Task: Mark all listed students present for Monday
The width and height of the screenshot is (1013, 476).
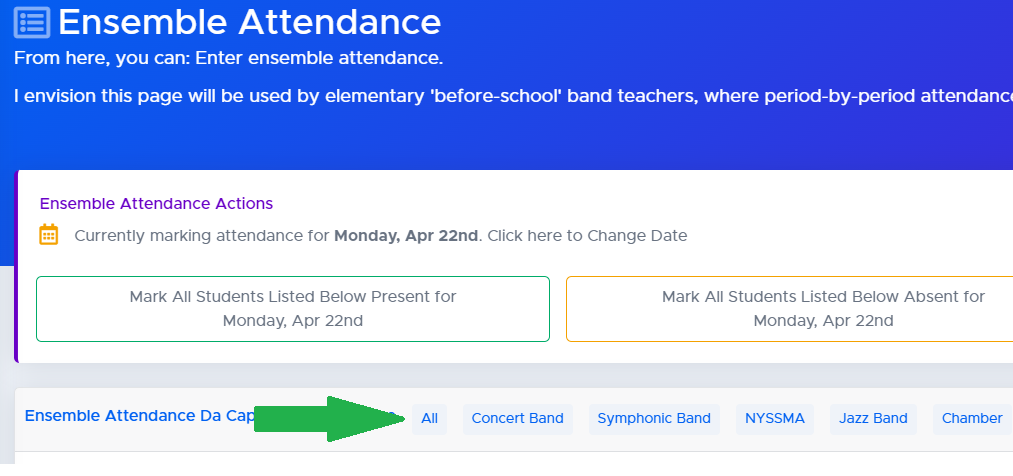Action: 293,309
